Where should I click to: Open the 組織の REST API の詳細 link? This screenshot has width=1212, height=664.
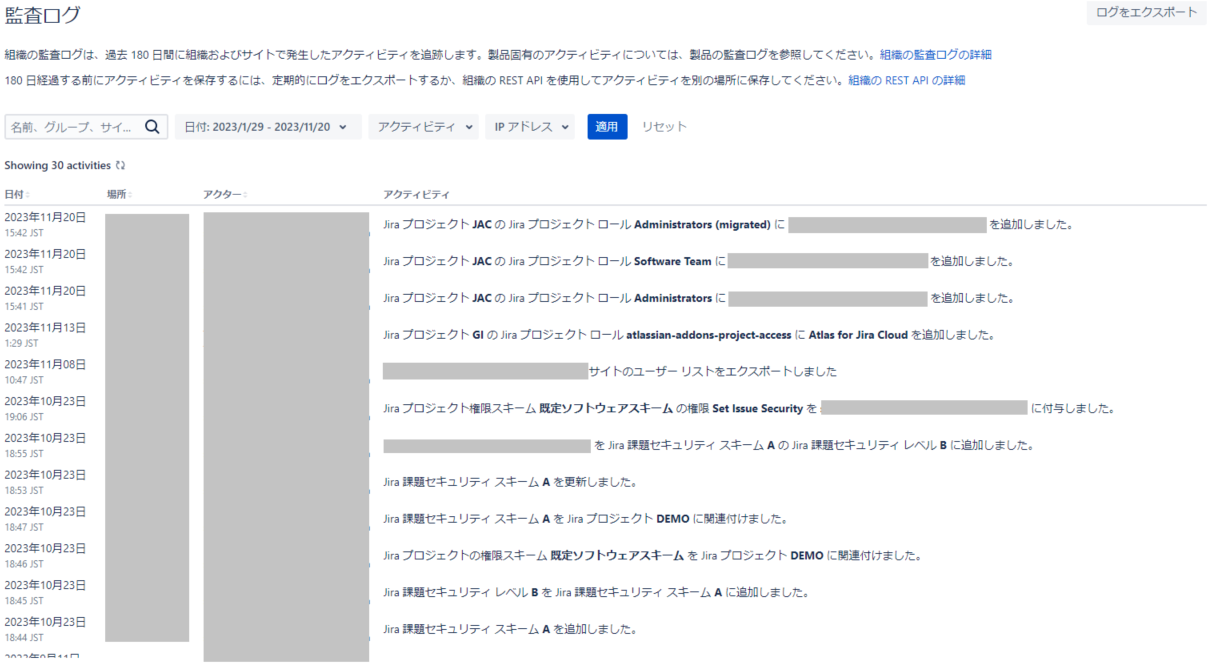pos(906,80)
